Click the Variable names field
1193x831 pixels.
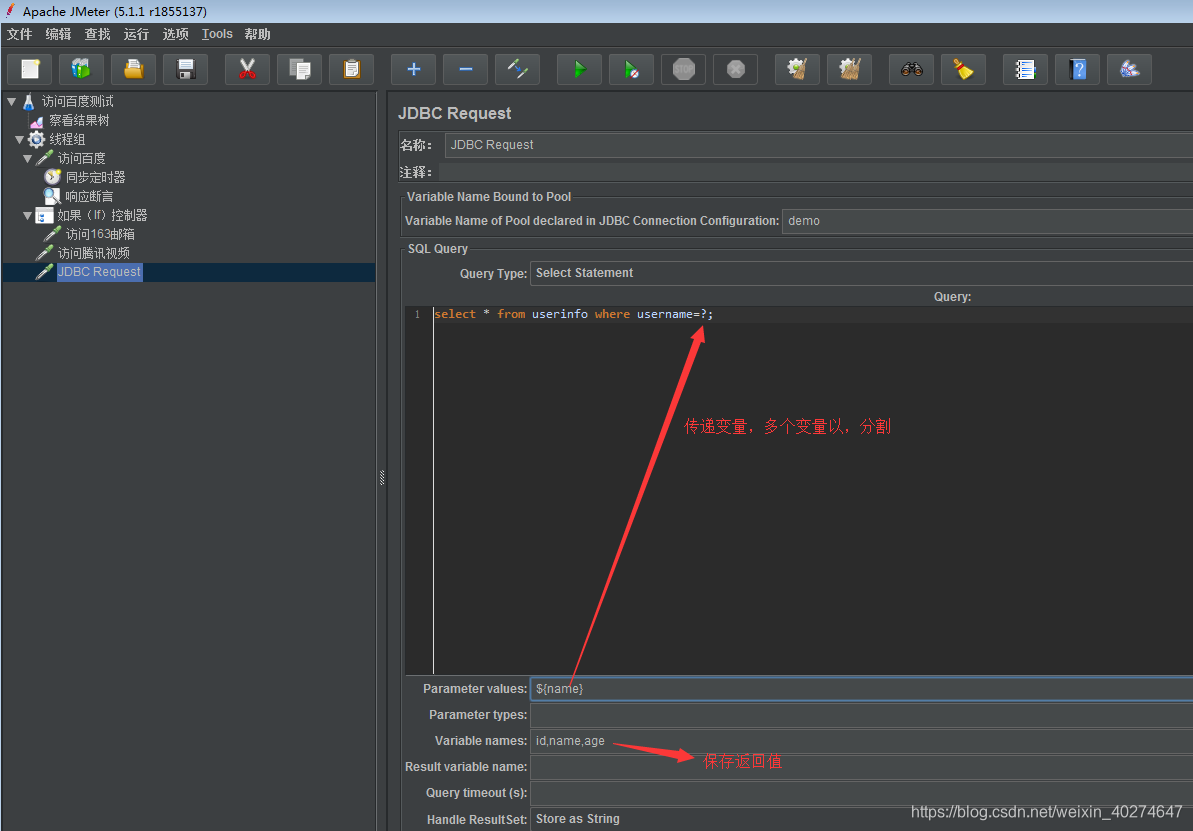click(861, 740)
